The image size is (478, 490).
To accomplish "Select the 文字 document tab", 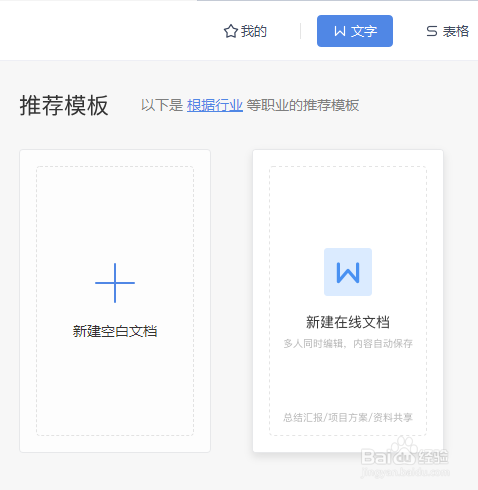I will (x=355, y=31).
